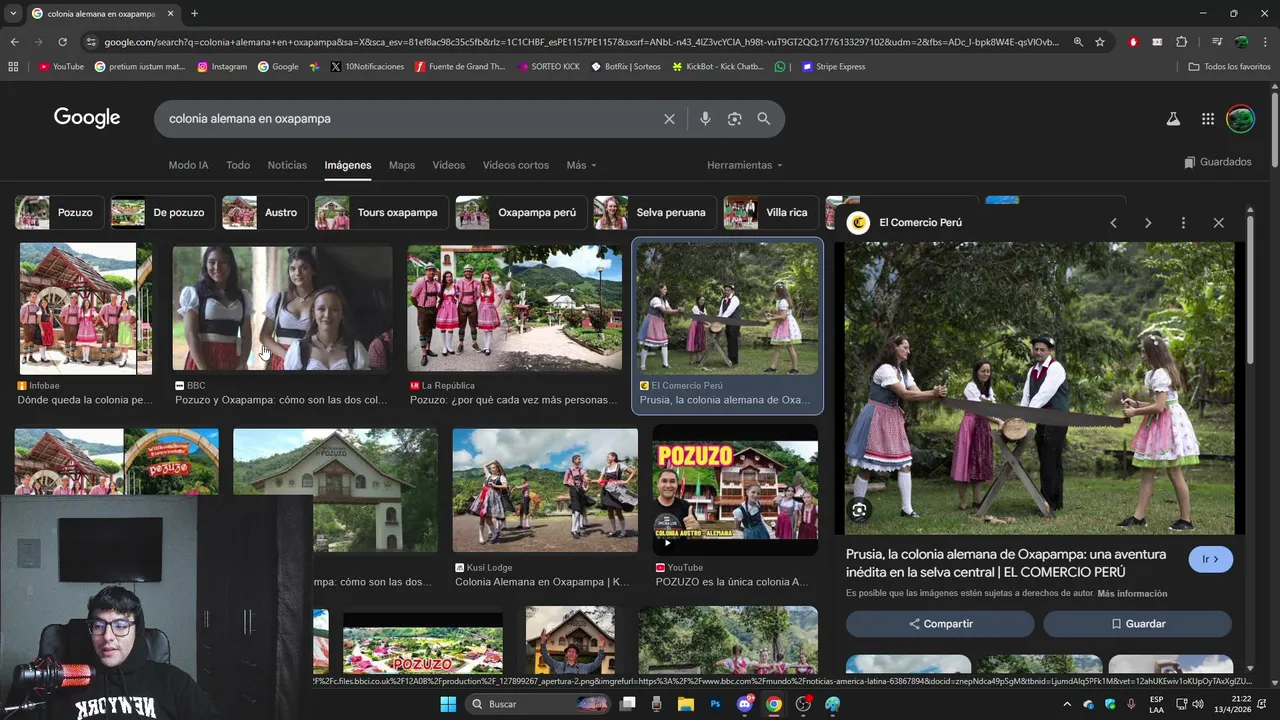The height and width of the screenshot is (720, 1280).
Task: Open Más información copyright link
Action: [1132, 594]
